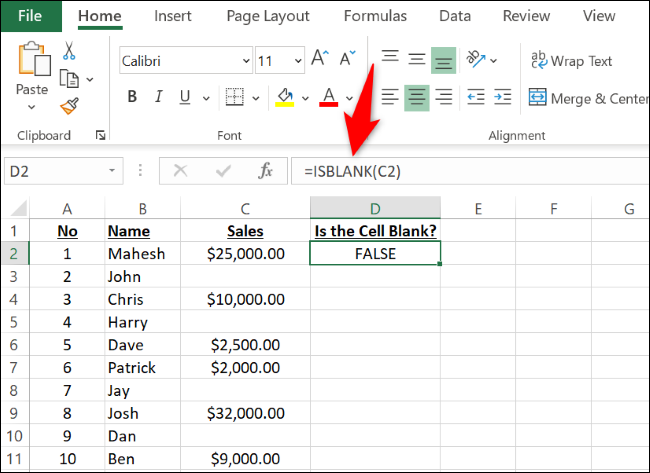Click the Copy icon
Image resolution: width=650 pixels, height=473 pixels.
pyautogui.click(x=70, y=78)
